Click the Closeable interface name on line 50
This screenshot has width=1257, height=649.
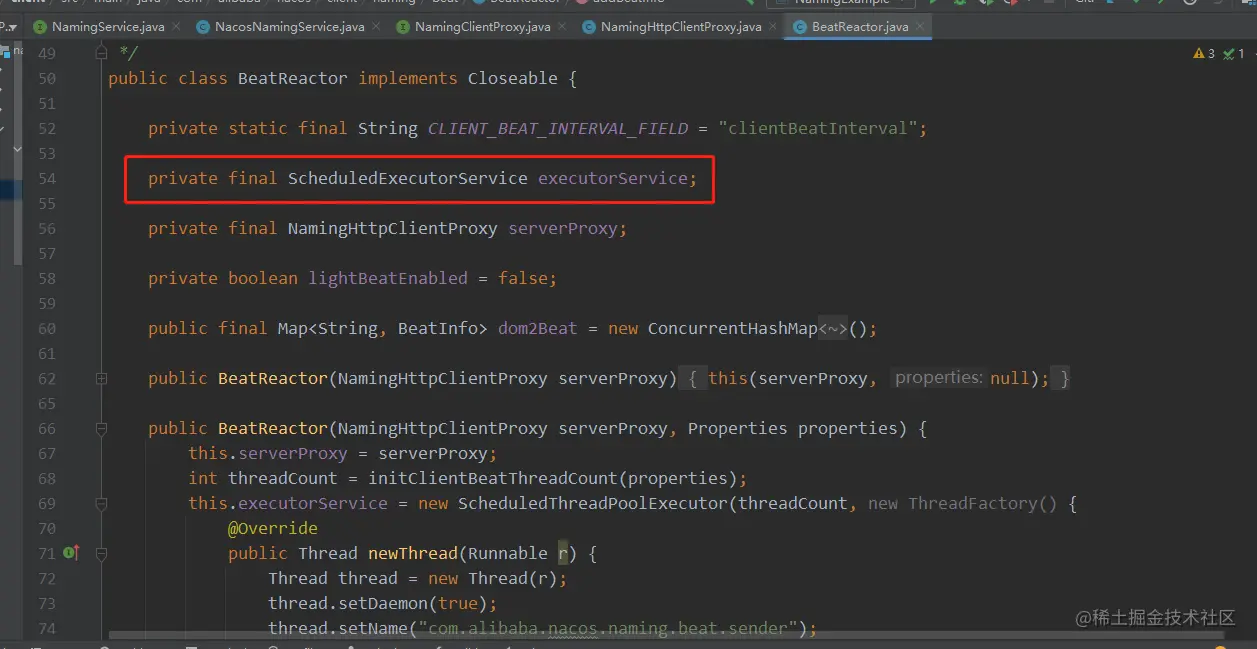[513, 78]
